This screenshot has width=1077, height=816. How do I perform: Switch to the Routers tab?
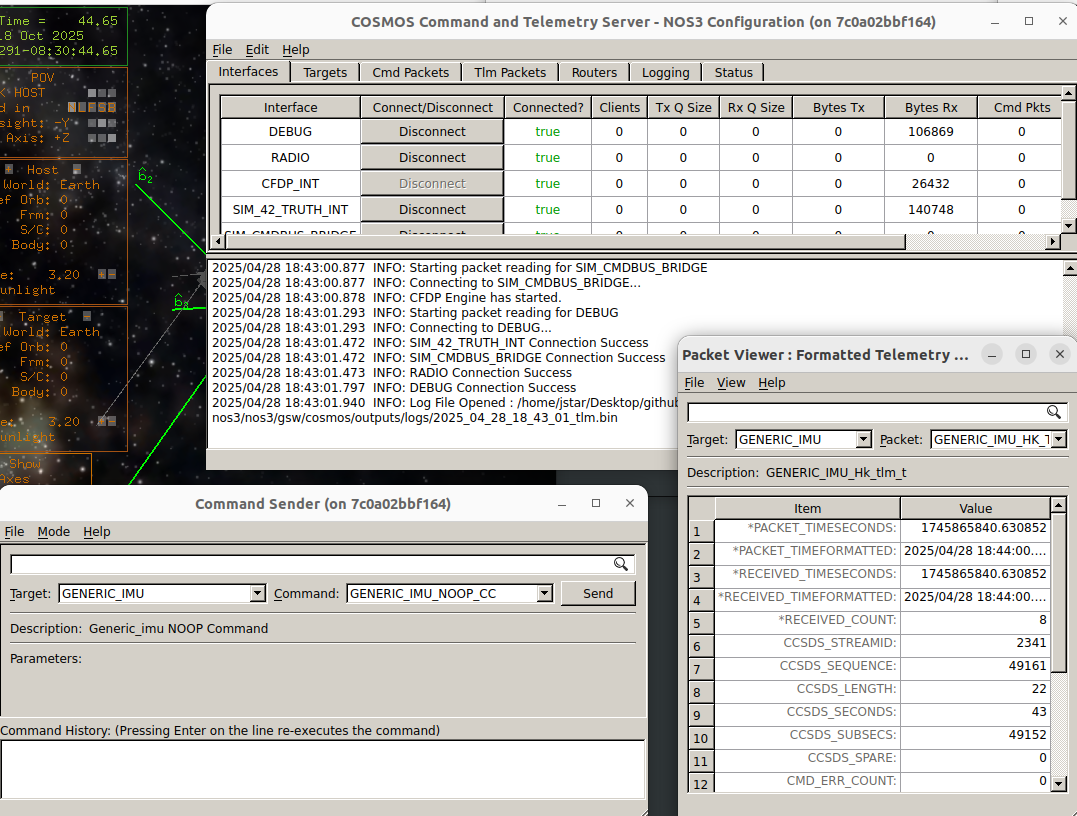[594, 72]
